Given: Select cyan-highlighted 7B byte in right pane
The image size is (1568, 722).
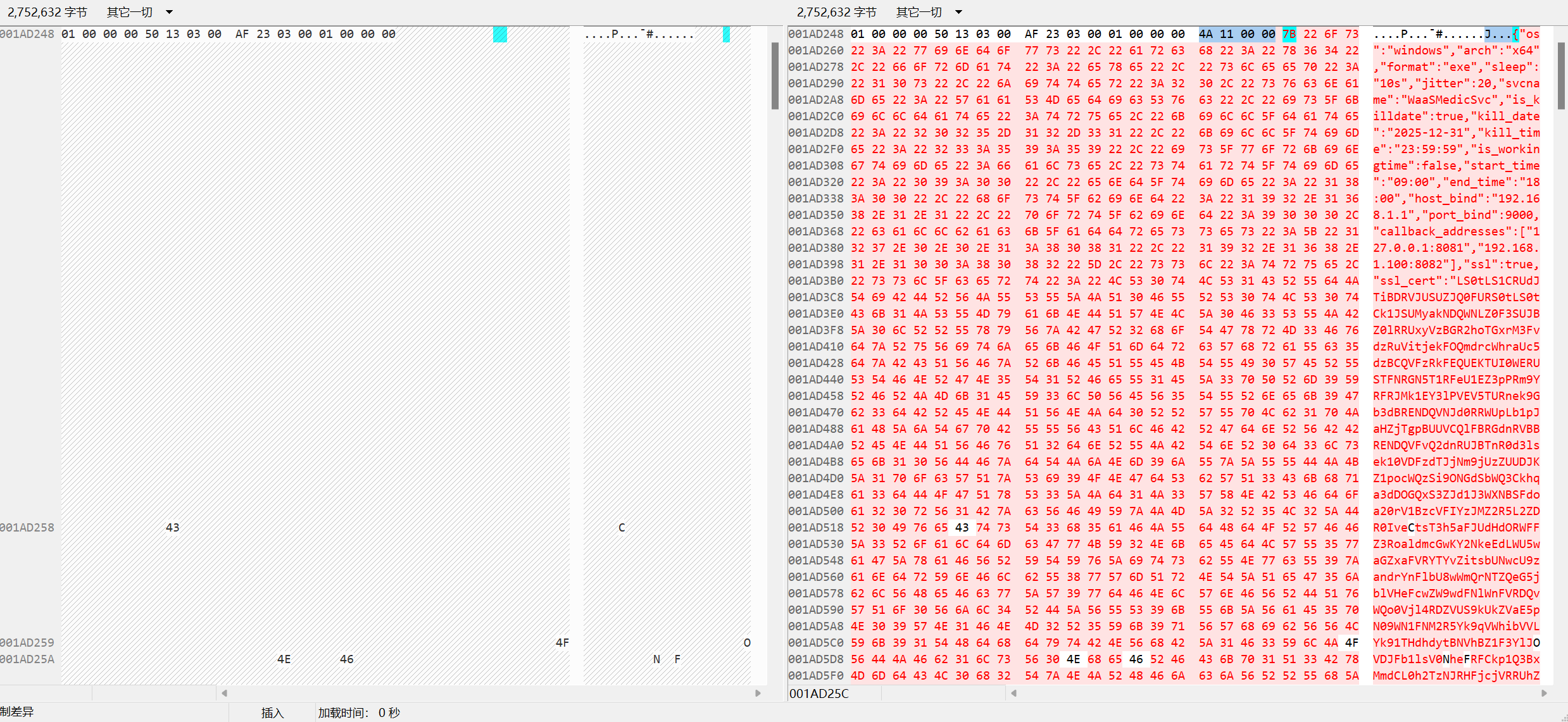Looking at the screenshot, I should point(1289,34).
